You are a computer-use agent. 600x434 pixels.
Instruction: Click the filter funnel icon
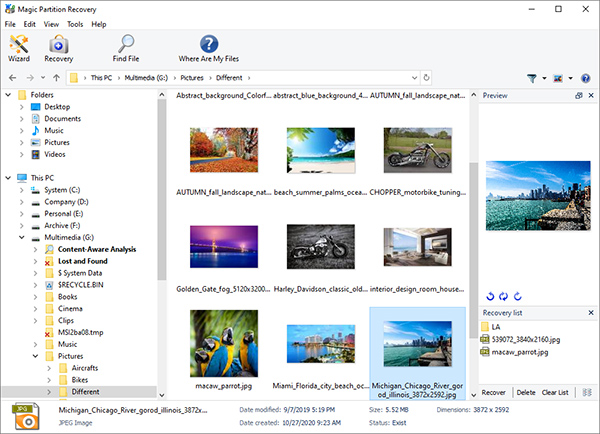(531, 77)
